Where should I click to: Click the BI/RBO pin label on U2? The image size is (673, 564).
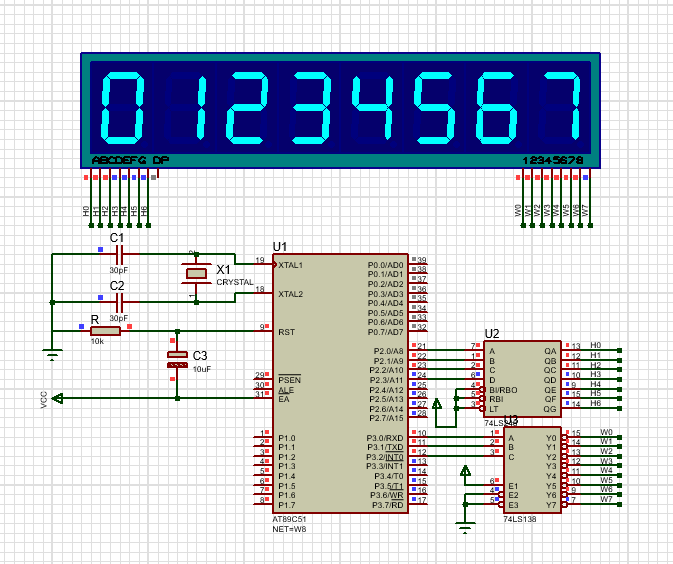(503, 390)
